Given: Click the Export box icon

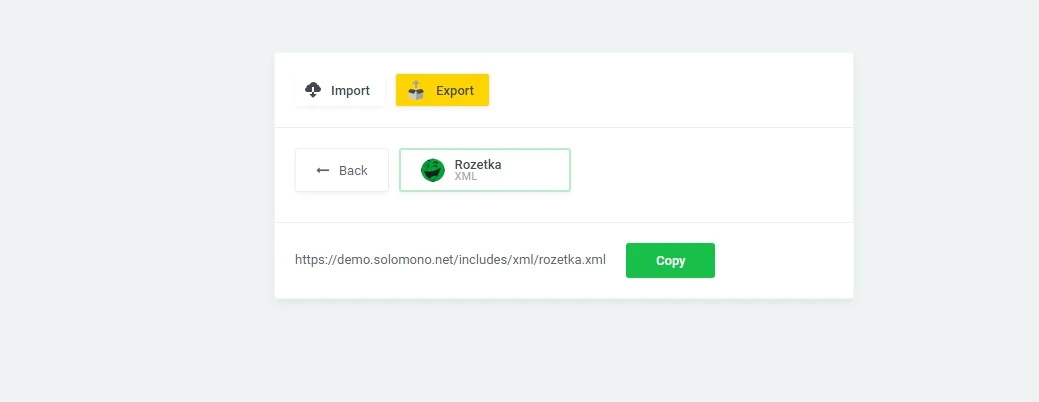Looking at the screenshot, I should 416,90.
